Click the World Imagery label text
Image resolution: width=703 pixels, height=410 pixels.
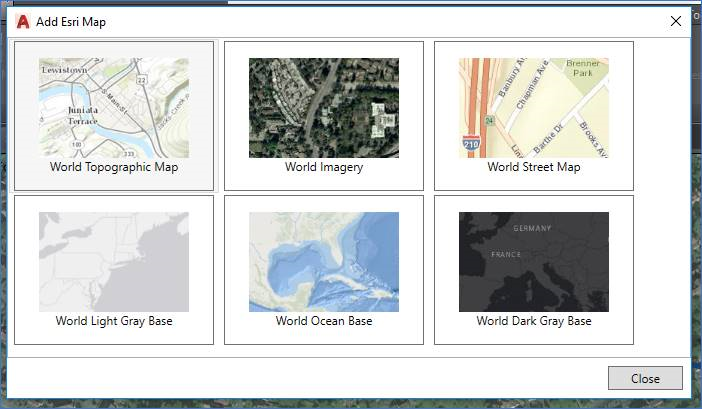[x=324, y=167]
